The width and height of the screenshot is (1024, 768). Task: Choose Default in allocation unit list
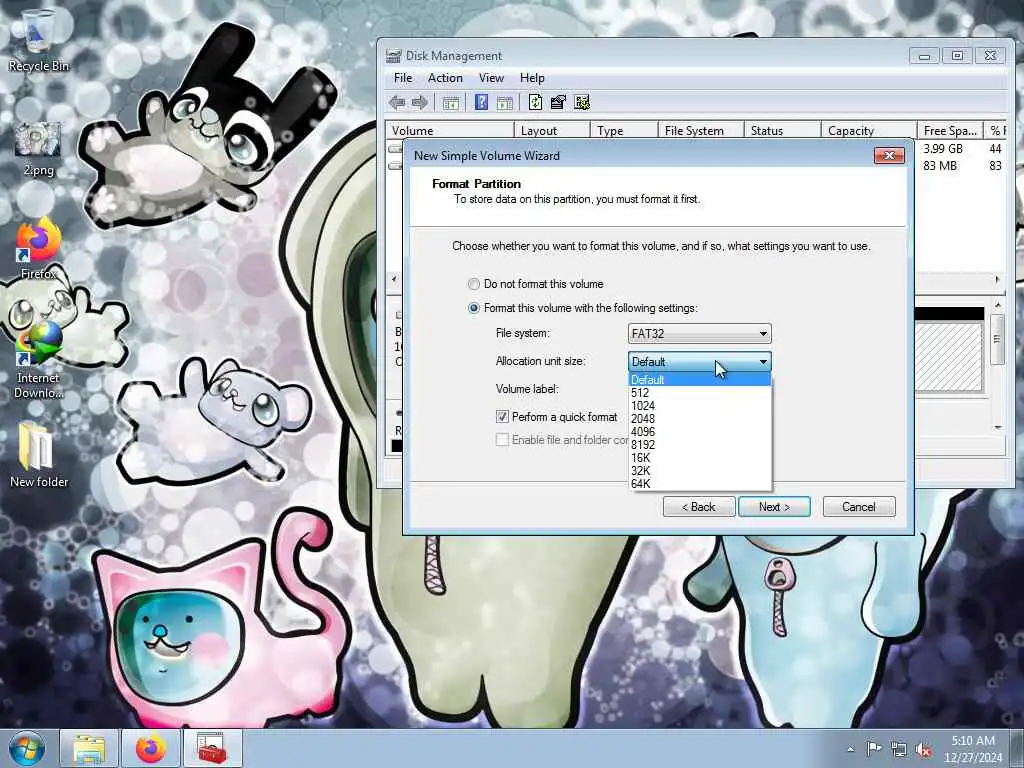(x=699, y=379)
